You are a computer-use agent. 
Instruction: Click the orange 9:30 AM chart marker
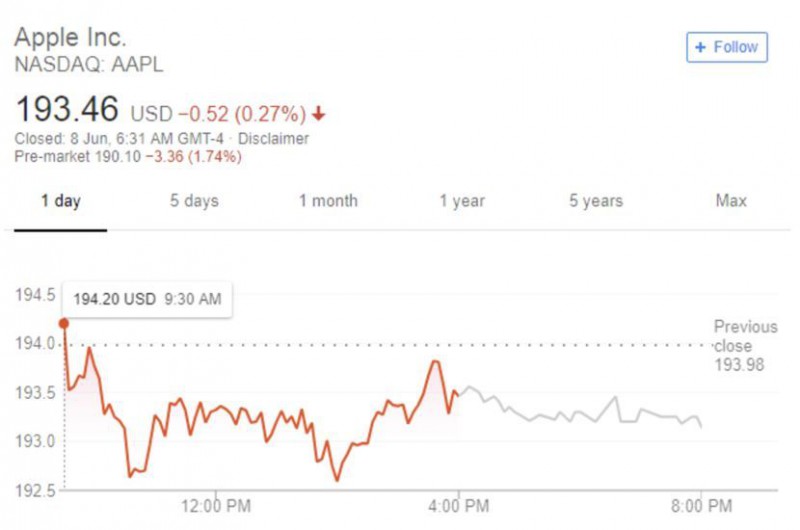(64, 323)
